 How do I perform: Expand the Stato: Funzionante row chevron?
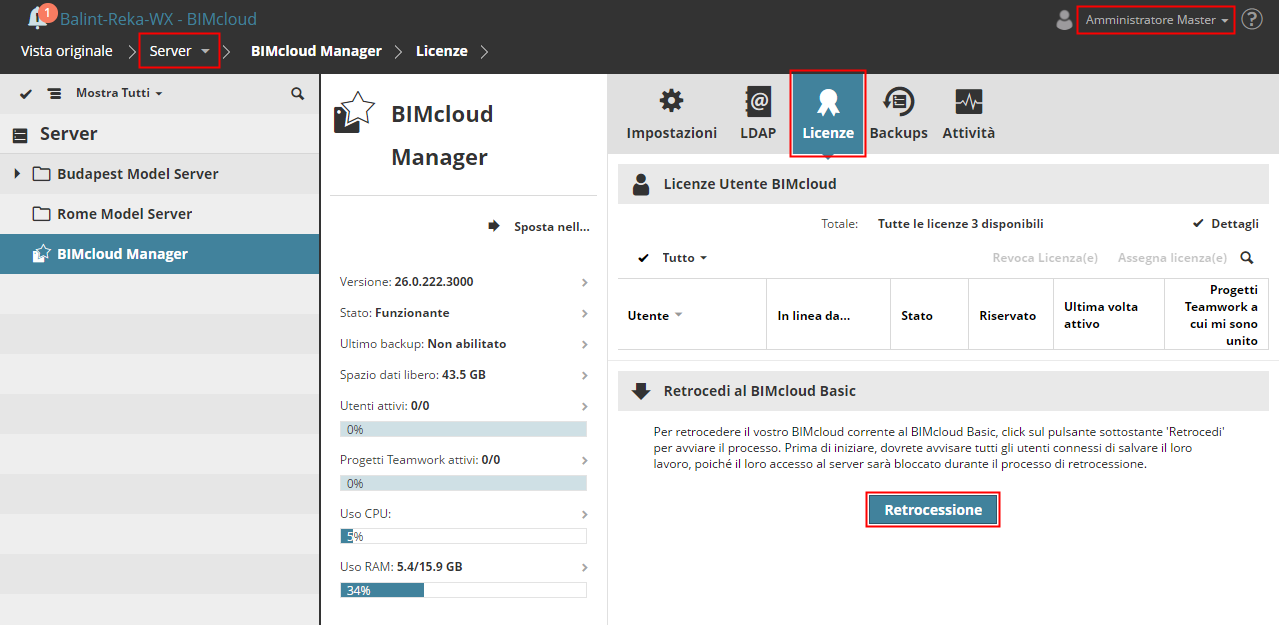point(584,314)
